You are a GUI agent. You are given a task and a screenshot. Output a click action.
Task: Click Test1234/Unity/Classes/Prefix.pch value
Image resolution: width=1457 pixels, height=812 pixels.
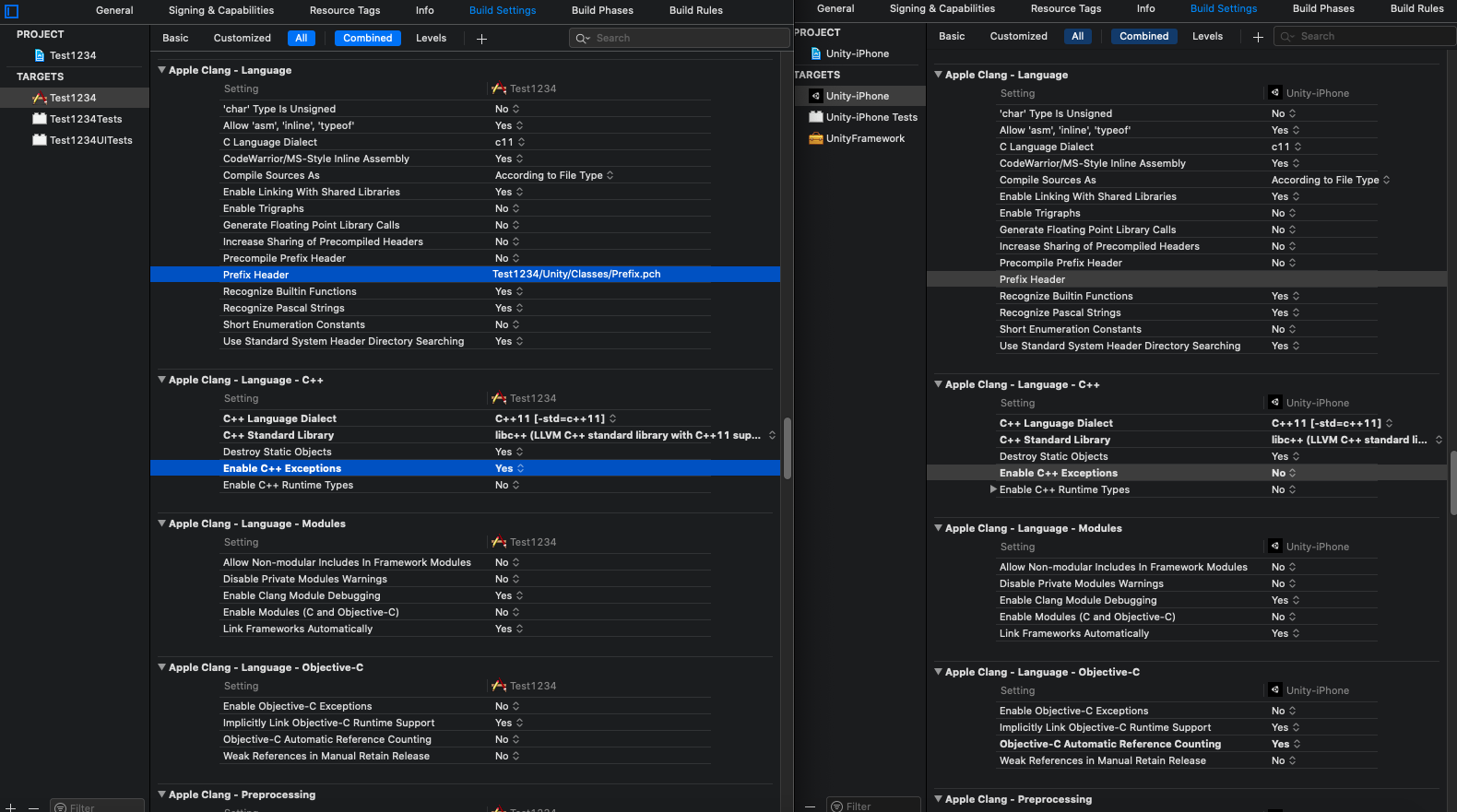pos(576,275)
